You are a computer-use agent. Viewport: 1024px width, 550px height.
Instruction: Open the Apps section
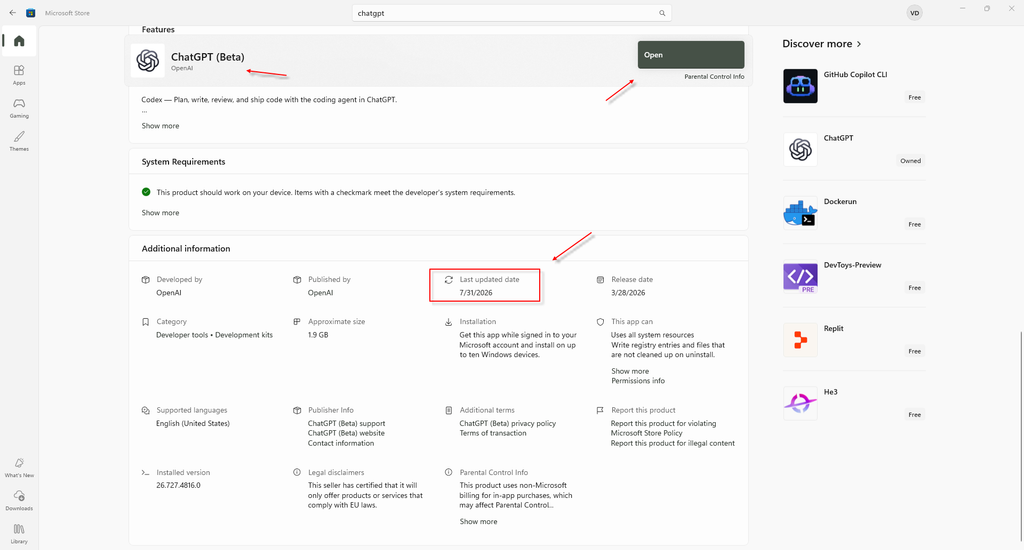point(19,74)
